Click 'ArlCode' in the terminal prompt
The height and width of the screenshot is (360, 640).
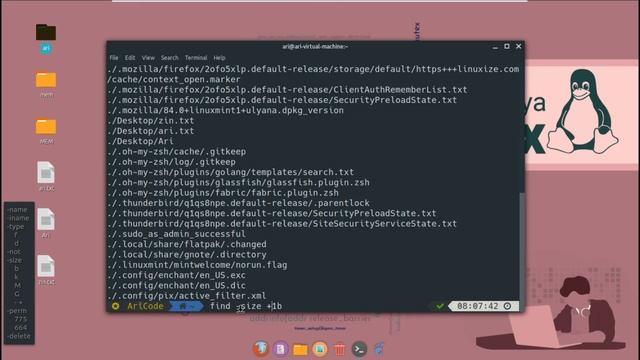pyautogui.click(x=145, y=306)
